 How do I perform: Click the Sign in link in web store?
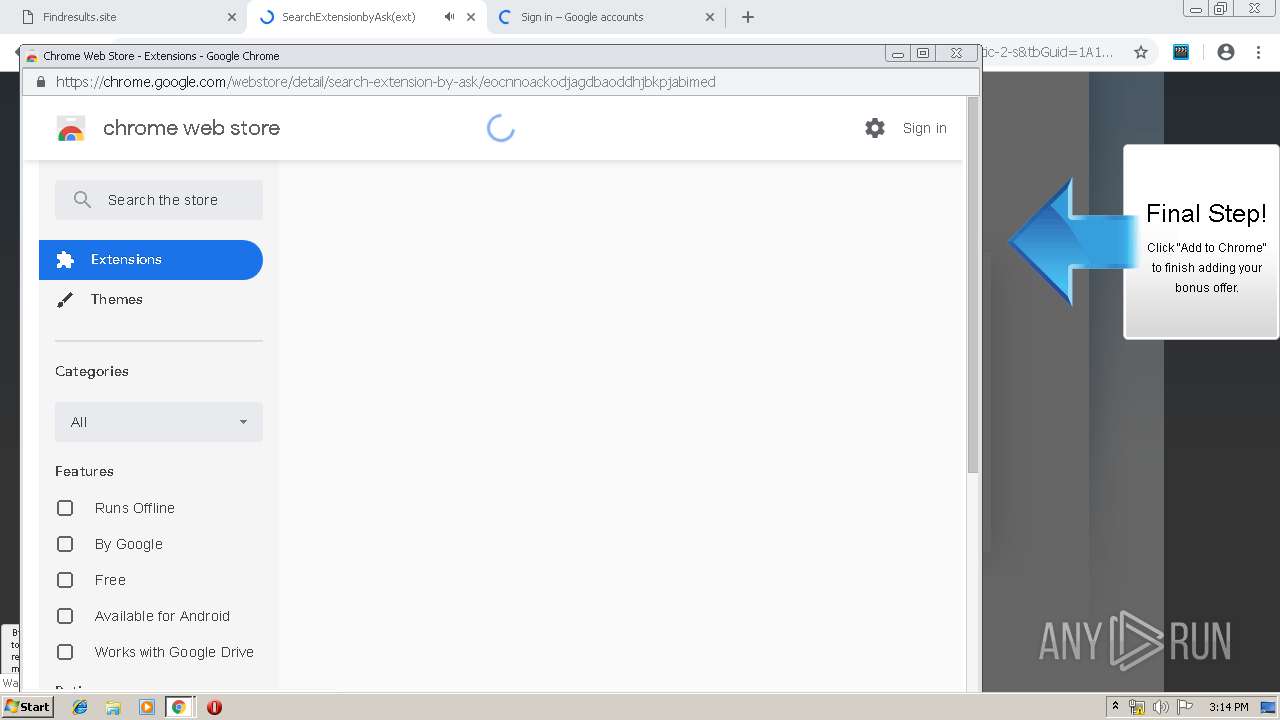tap(925, 128)
